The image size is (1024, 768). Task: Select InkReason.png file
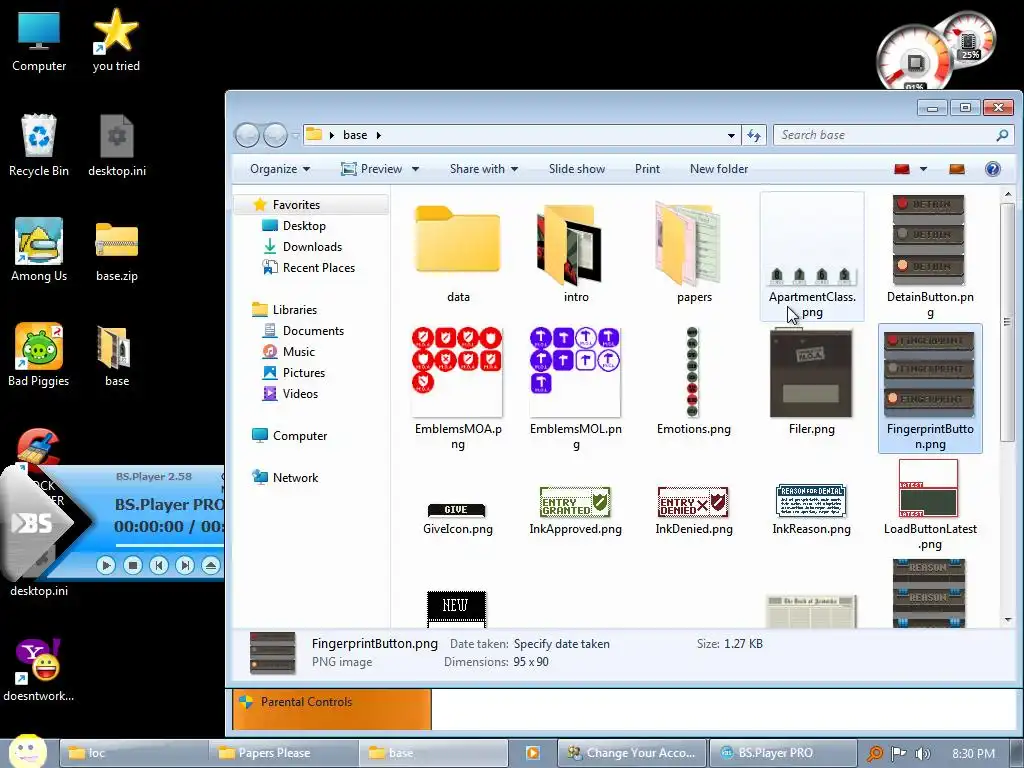[x=811, y=511]
